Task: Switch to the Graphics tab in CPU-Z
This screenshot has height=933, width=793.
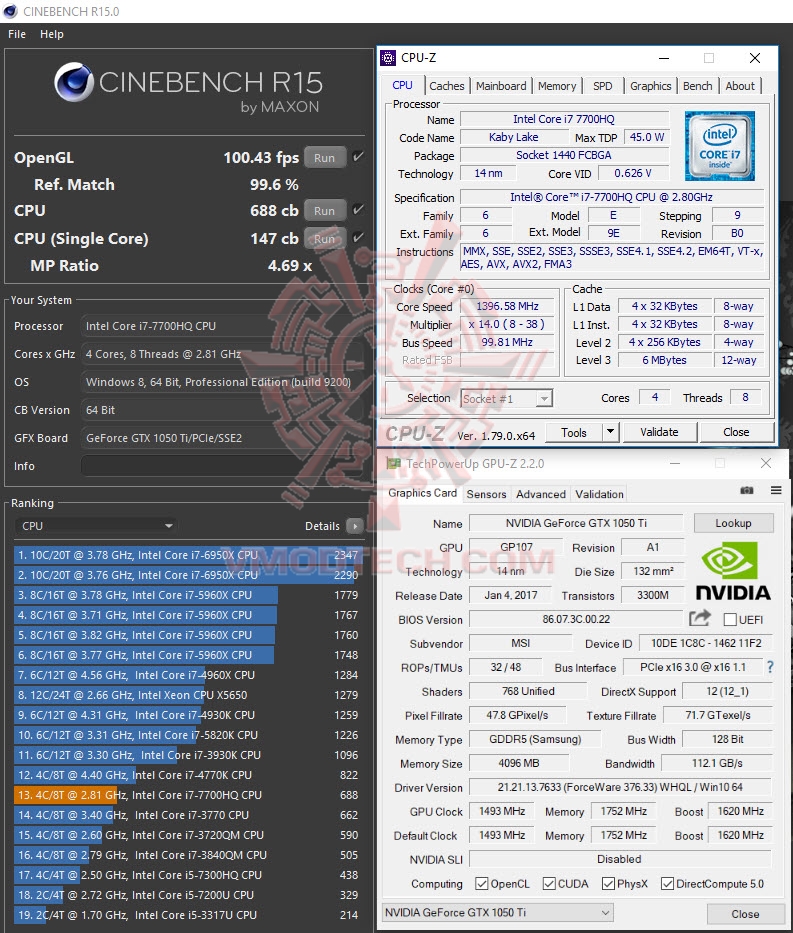Action: [x=650, y=86]
